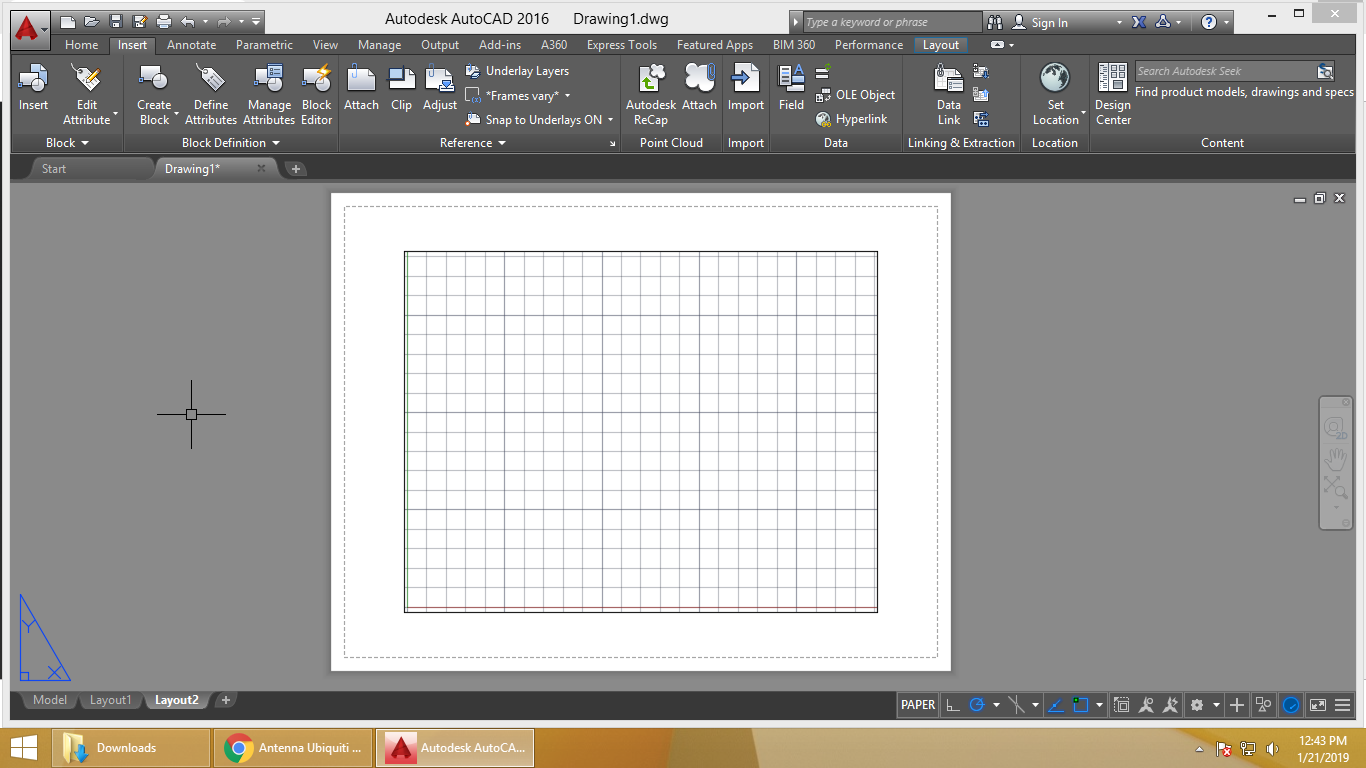Screen dimensions: 1366x768
Task: Toggle Annotation Monitor plus icon
Action: point(1237,705)
